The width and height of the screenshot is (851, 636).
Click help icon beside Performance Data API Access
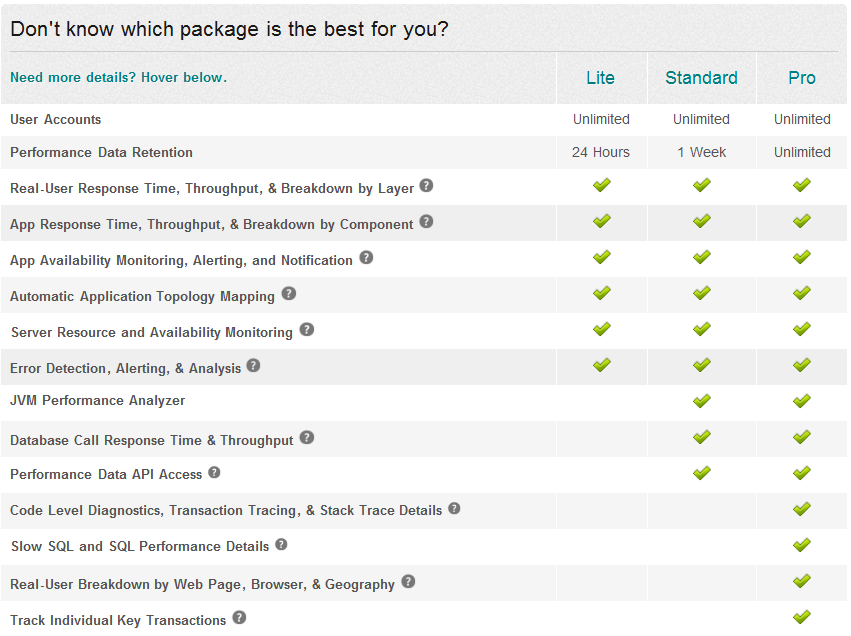215,473
